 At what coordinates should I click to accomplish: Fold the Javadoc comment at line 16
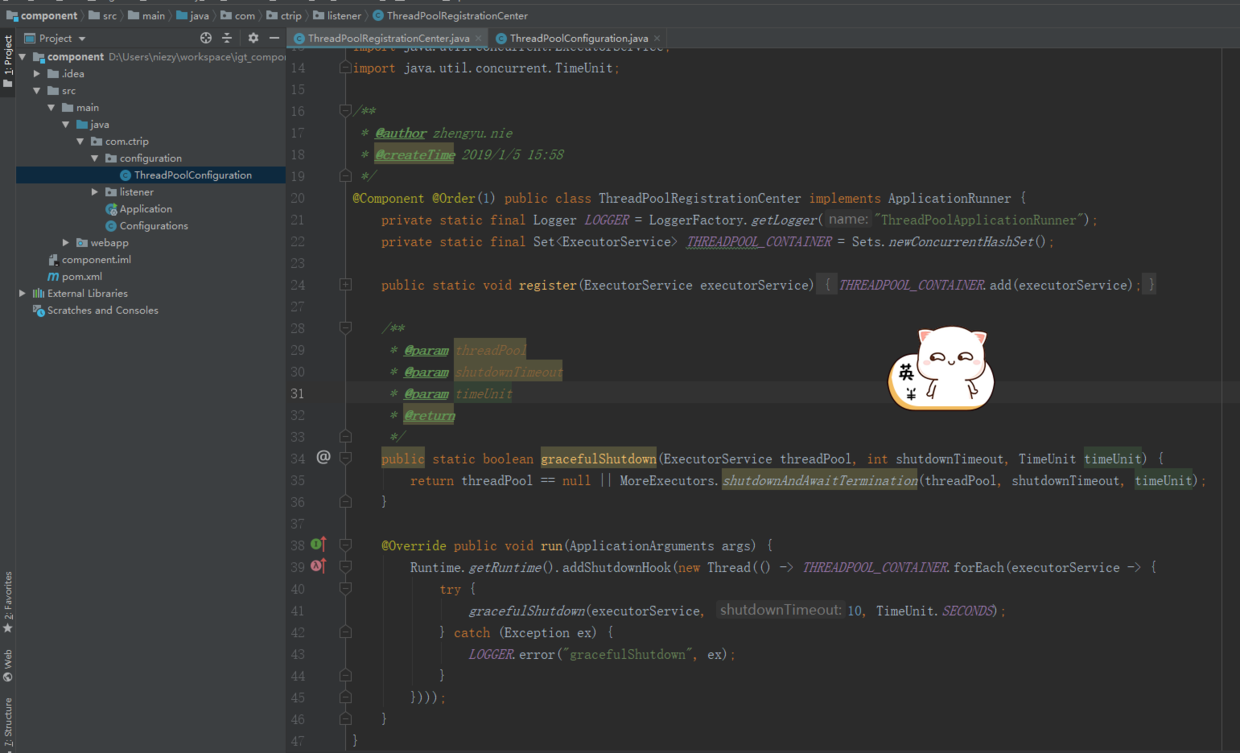click(x=345, y=111)
